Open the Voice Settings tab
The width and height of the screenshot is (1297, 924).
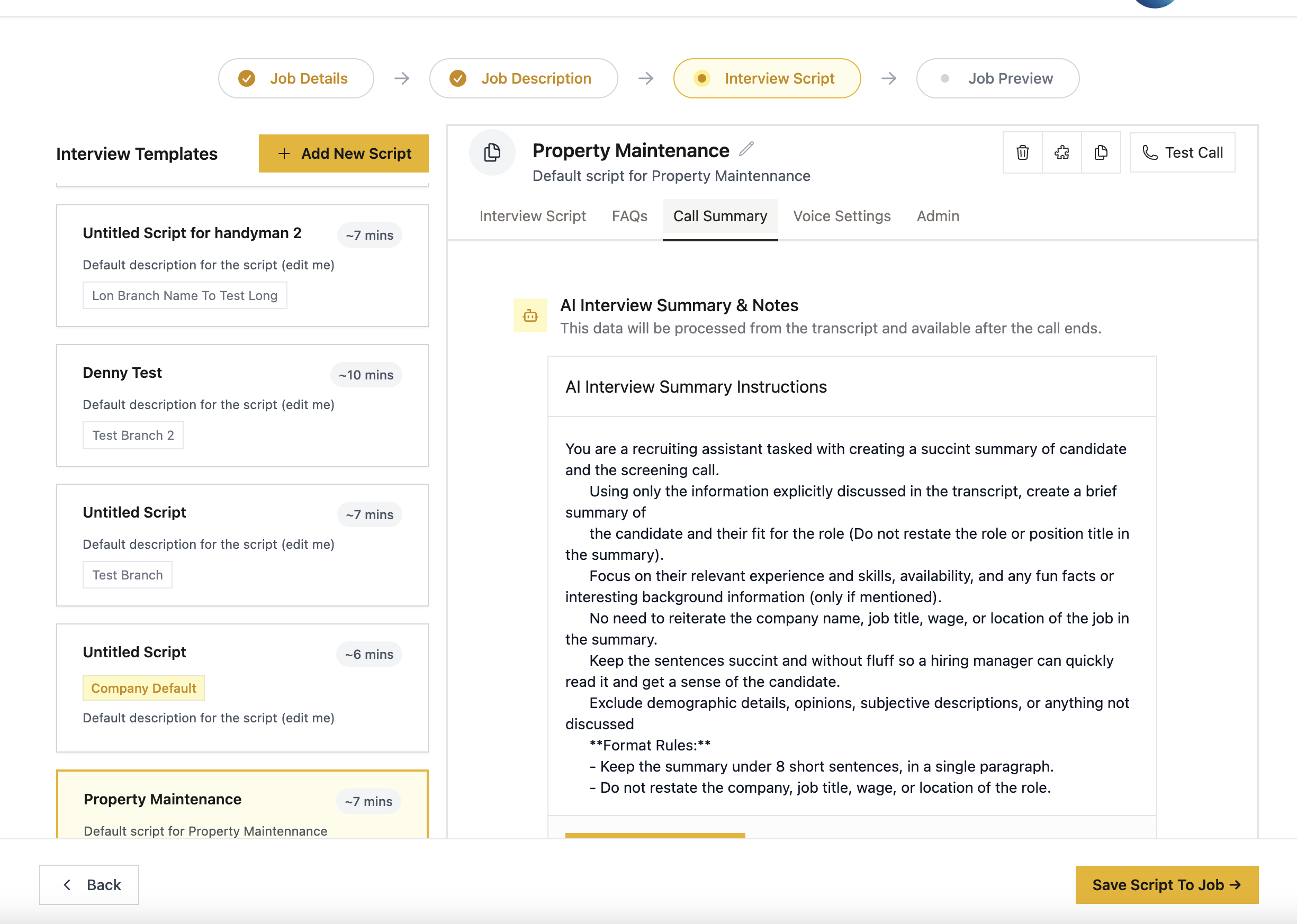point(841,216)
